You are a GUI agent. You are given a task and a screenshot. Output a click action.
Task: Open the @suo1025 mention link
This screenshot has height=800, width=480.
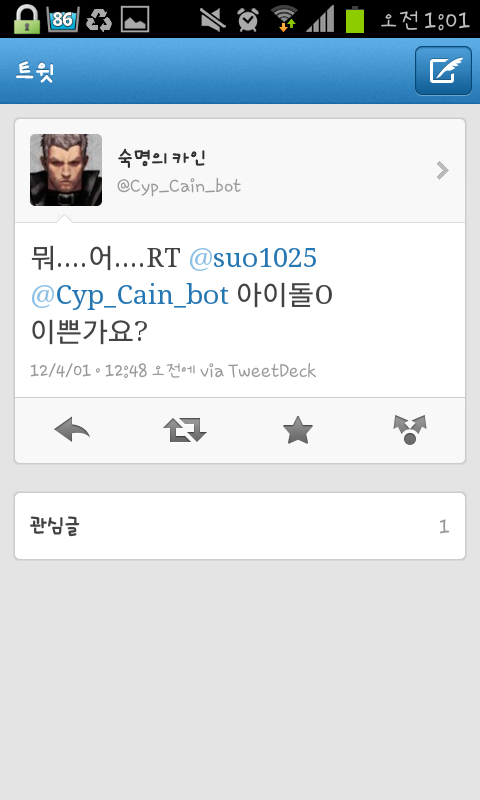(x=253, y=258)
